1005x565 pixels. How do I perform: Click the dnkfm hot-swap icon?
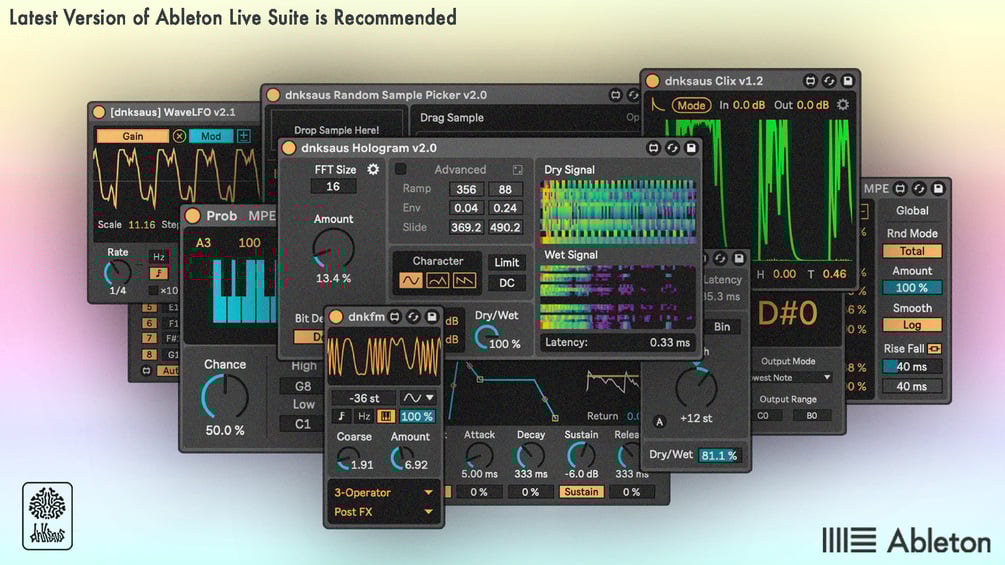click(x=395, y=316)
